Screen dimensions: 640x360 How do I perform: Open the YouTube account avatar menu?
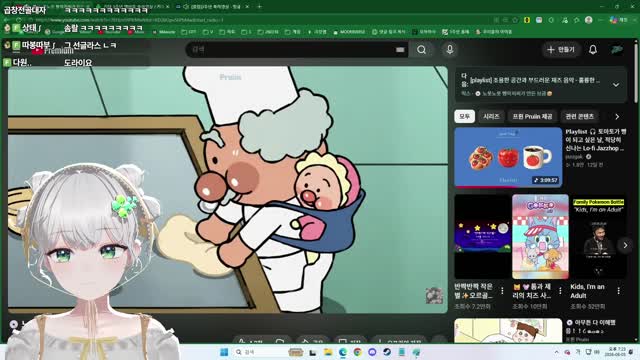(x=617, y=50)
